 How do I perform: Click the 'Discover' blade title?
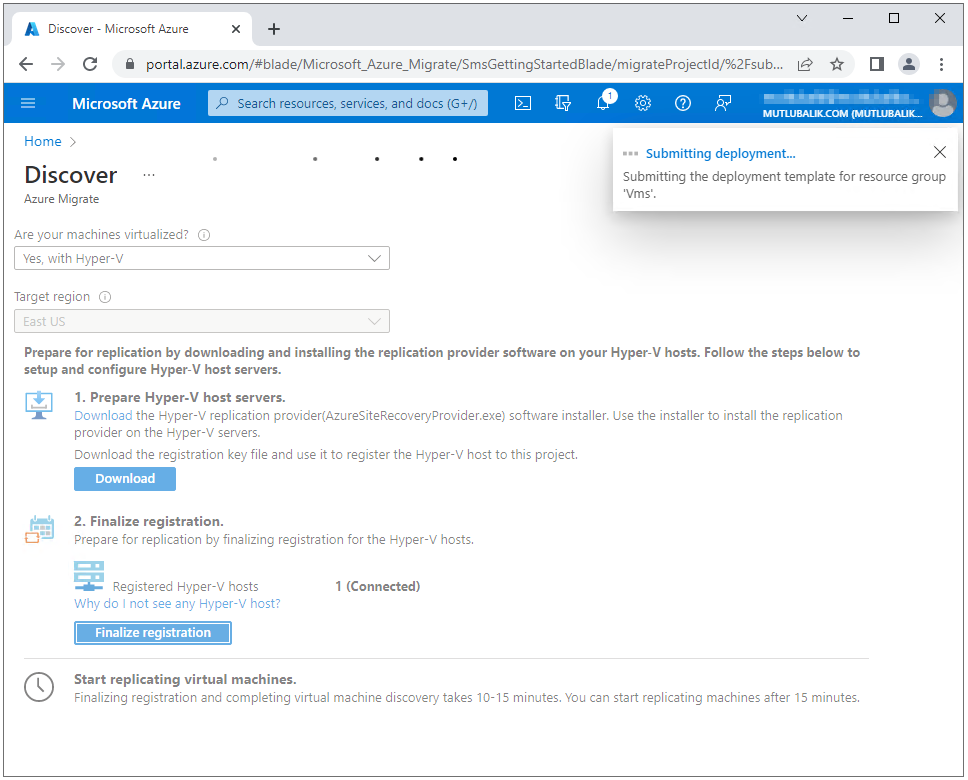pyautogui.click(x=71, y=175)
